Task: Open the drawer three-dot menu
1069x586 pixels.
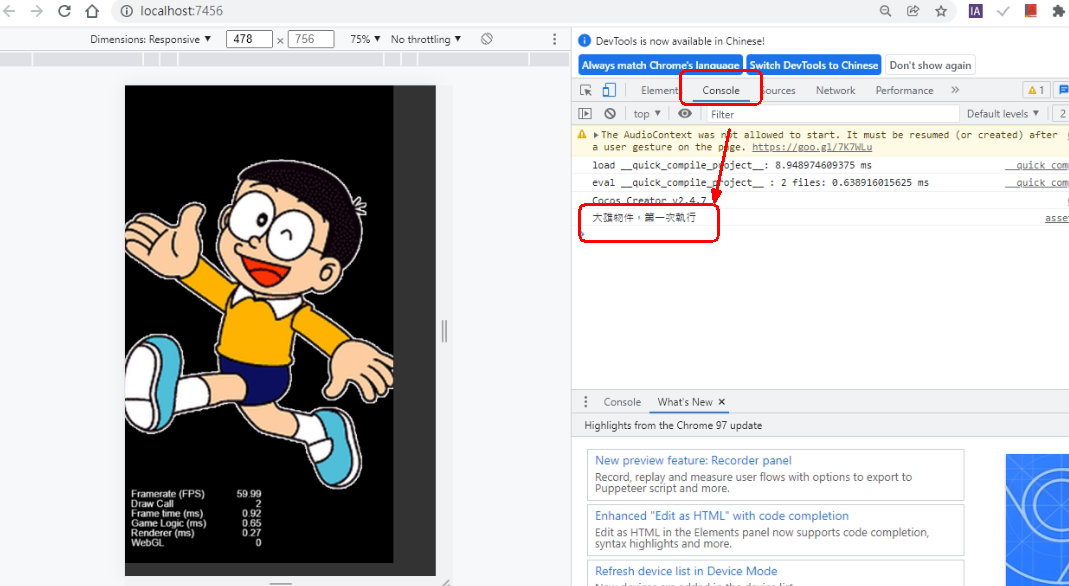Action: (x=585, y=402)
